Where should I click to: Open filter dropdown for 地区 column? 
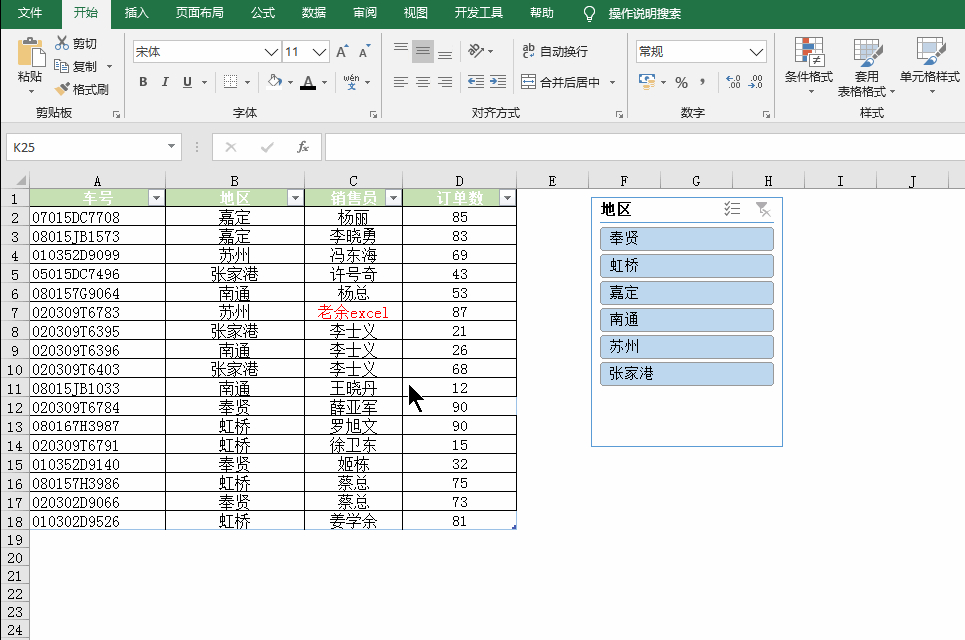(x=295, y=198)
